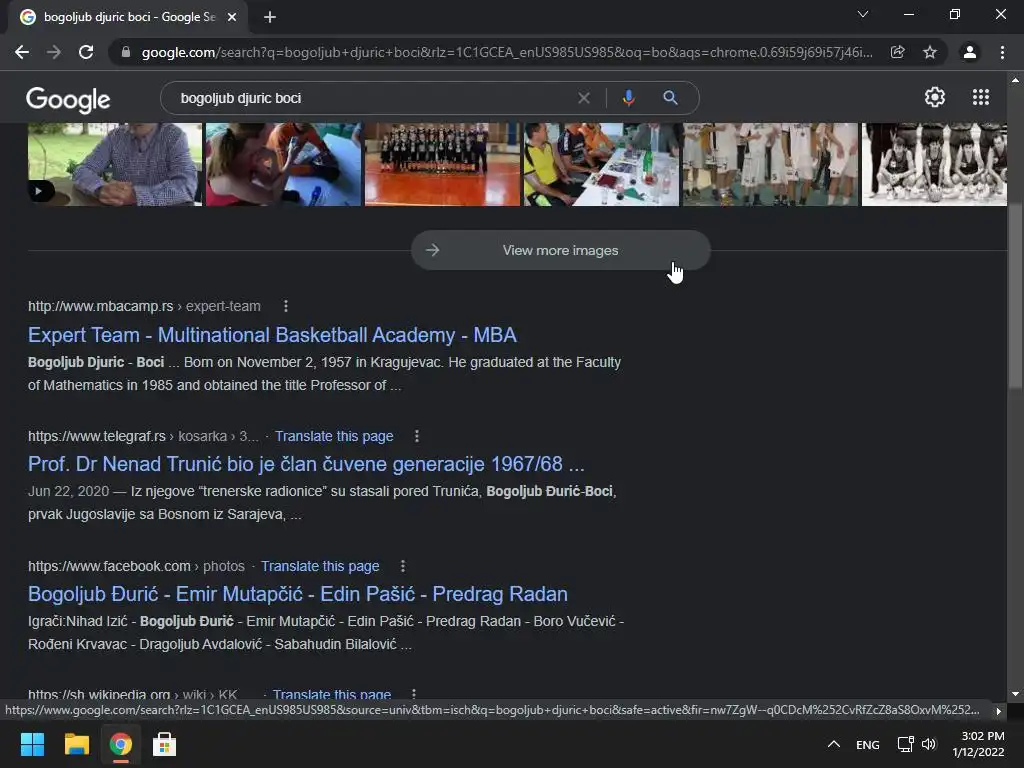1024x768 pixels.
Task: Show hidden system tray icons
Action: (834, 744)
